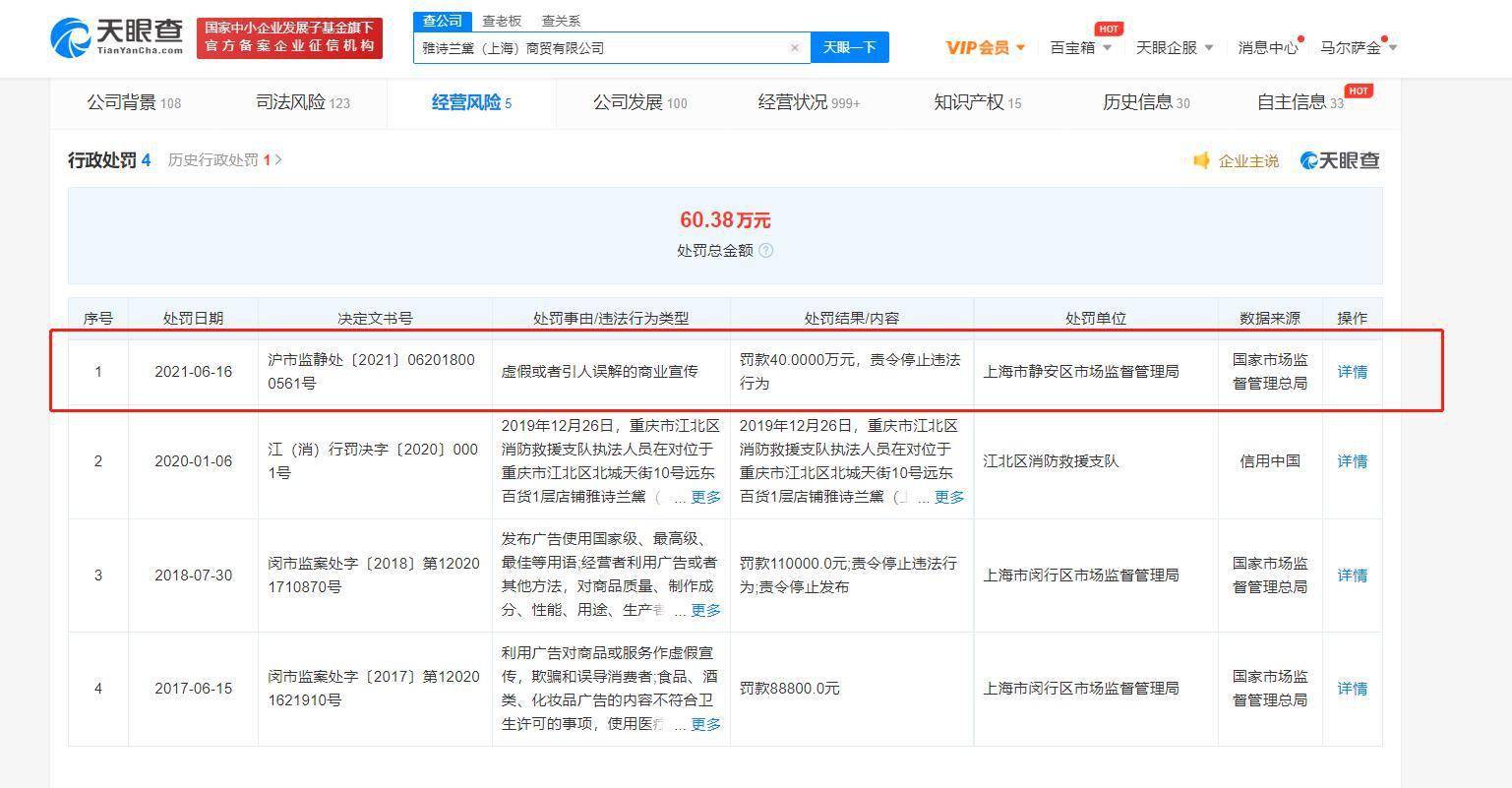The height and width of the screenshot is (788, 1512).
Task: Click 江北区消防救援支队 cell
Action: click(x=1051, y=461)
